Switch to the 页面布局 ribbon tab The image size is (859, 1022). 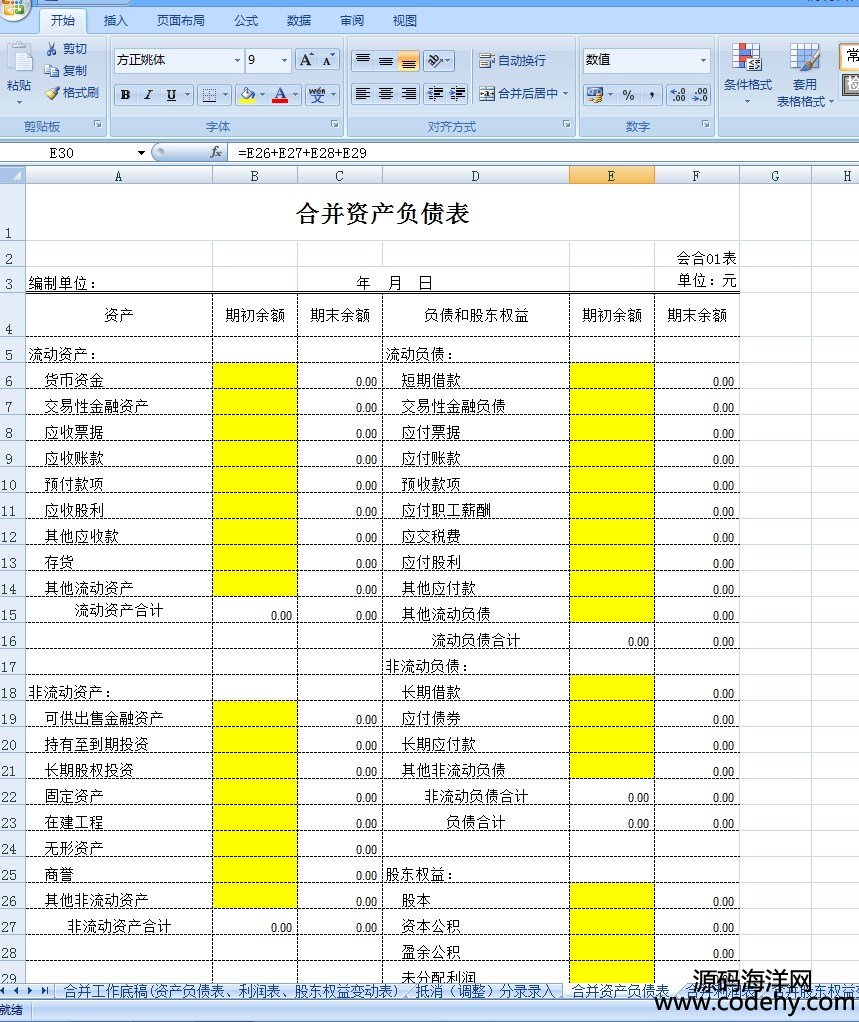point(181,21)
